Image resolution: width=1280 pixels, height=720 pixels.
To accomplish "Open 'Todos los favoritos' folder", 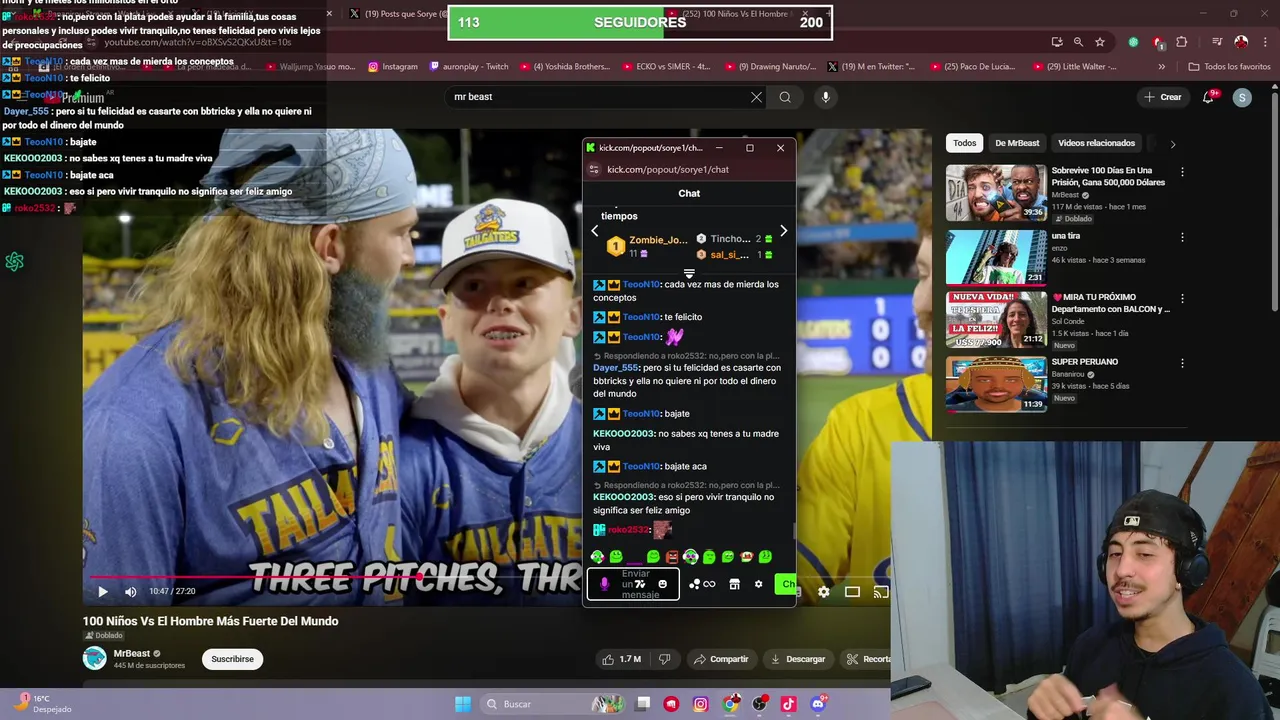I will click(1228, 67).
